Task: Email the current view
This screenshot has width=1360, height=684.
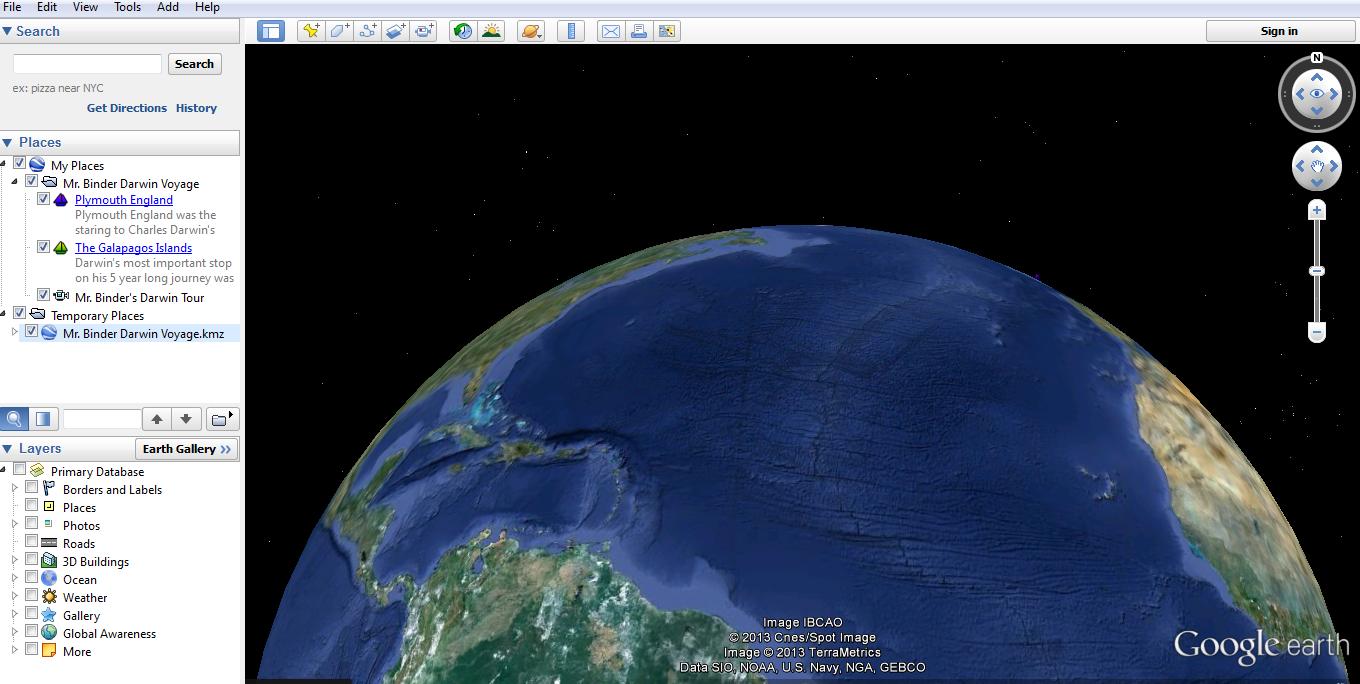Action: (611, 31)
